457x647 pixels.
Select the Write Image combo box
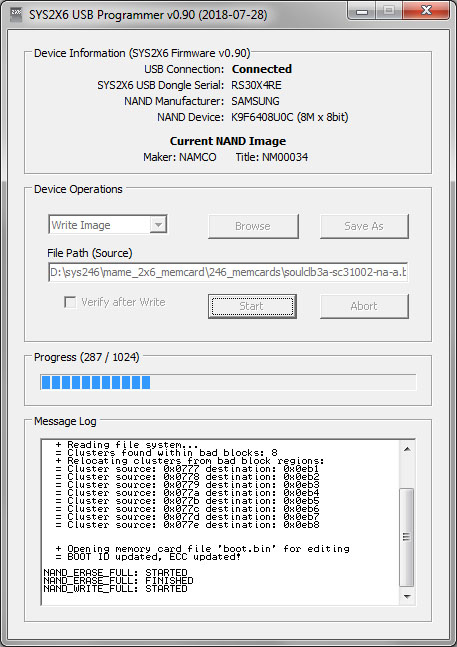tap(108, 225)
